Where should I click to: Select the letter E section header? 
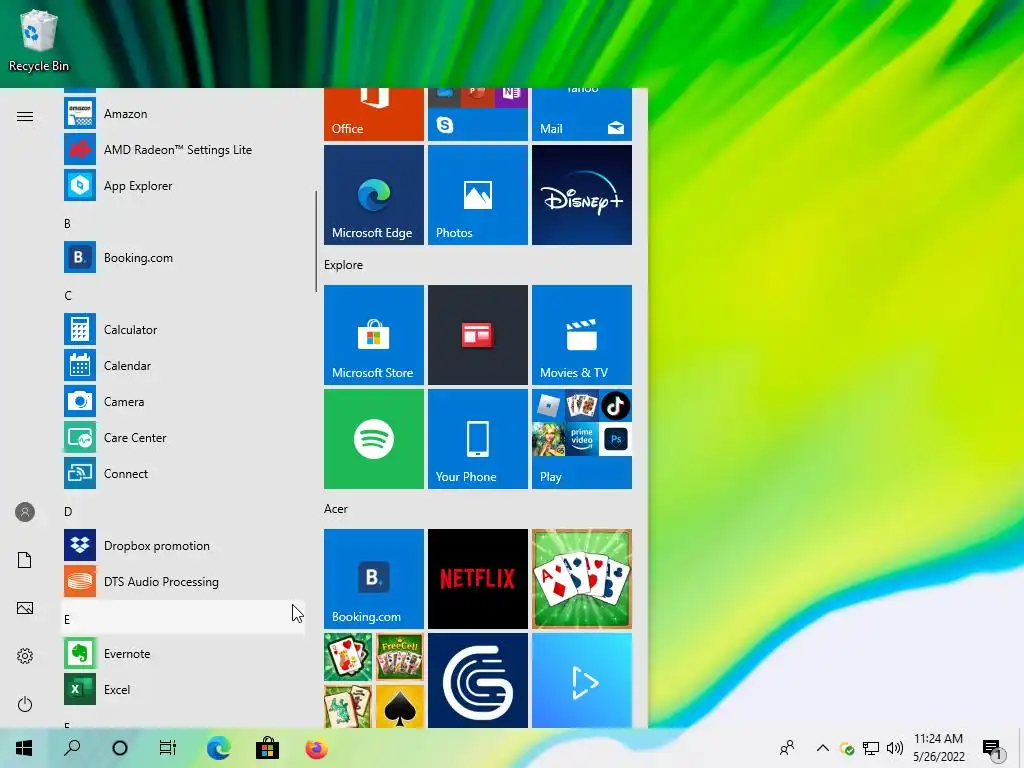point(183,617)
